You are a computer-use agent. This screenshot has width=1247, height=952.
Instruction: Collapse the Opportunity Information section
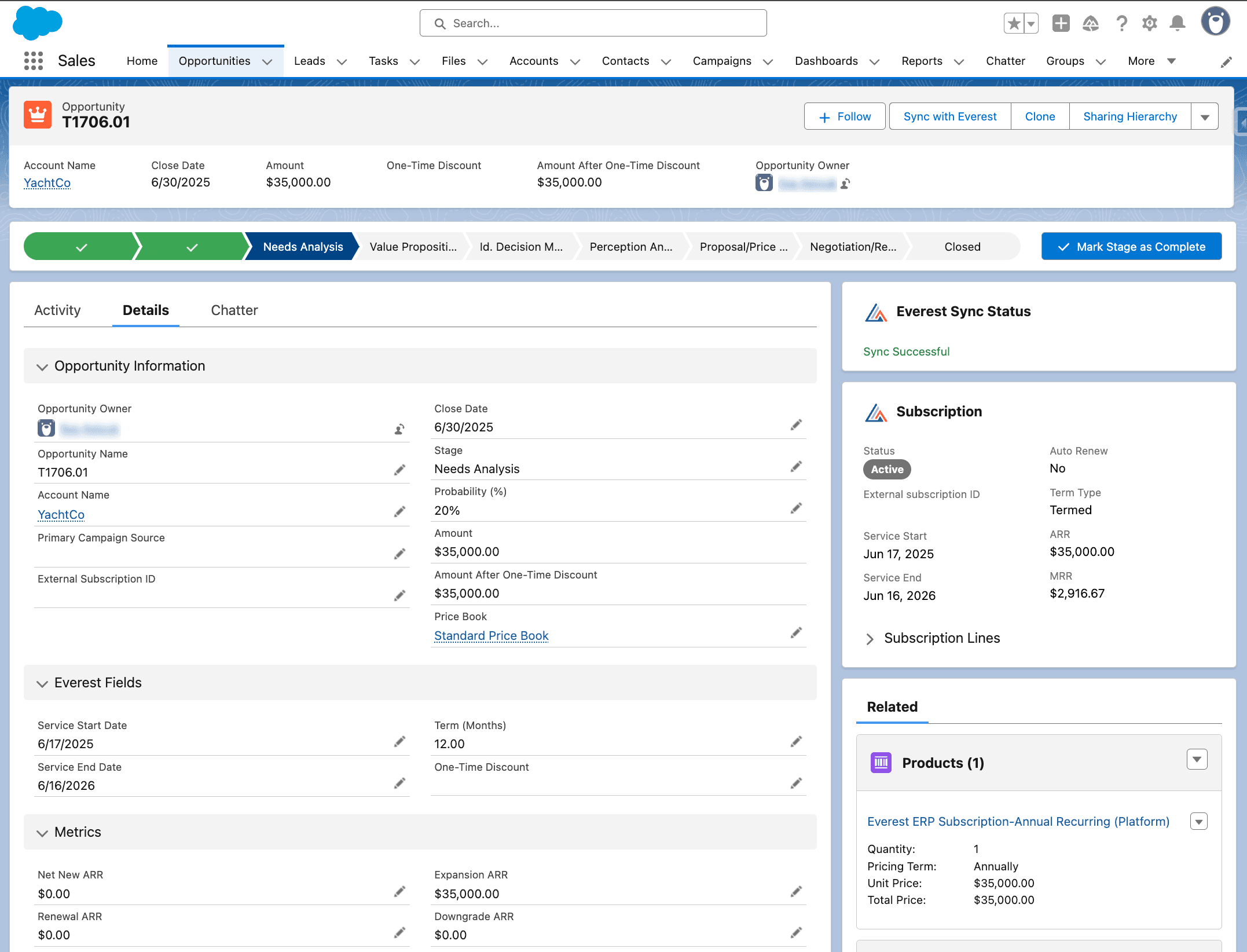42,367
